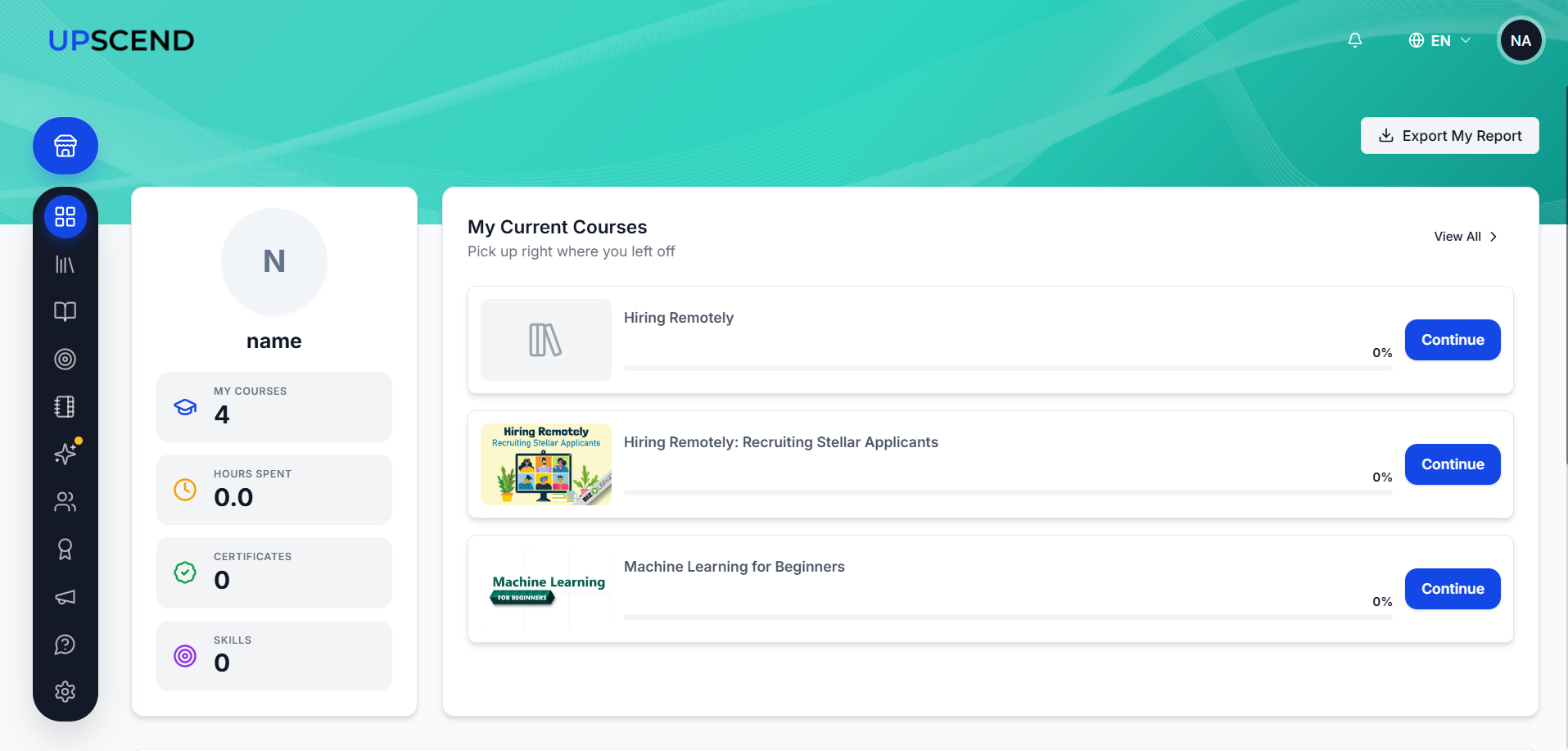Click Machine Learning for Beginners progress bar
The width and height of the screenshot is (1568, 751).
(1008, 618)
